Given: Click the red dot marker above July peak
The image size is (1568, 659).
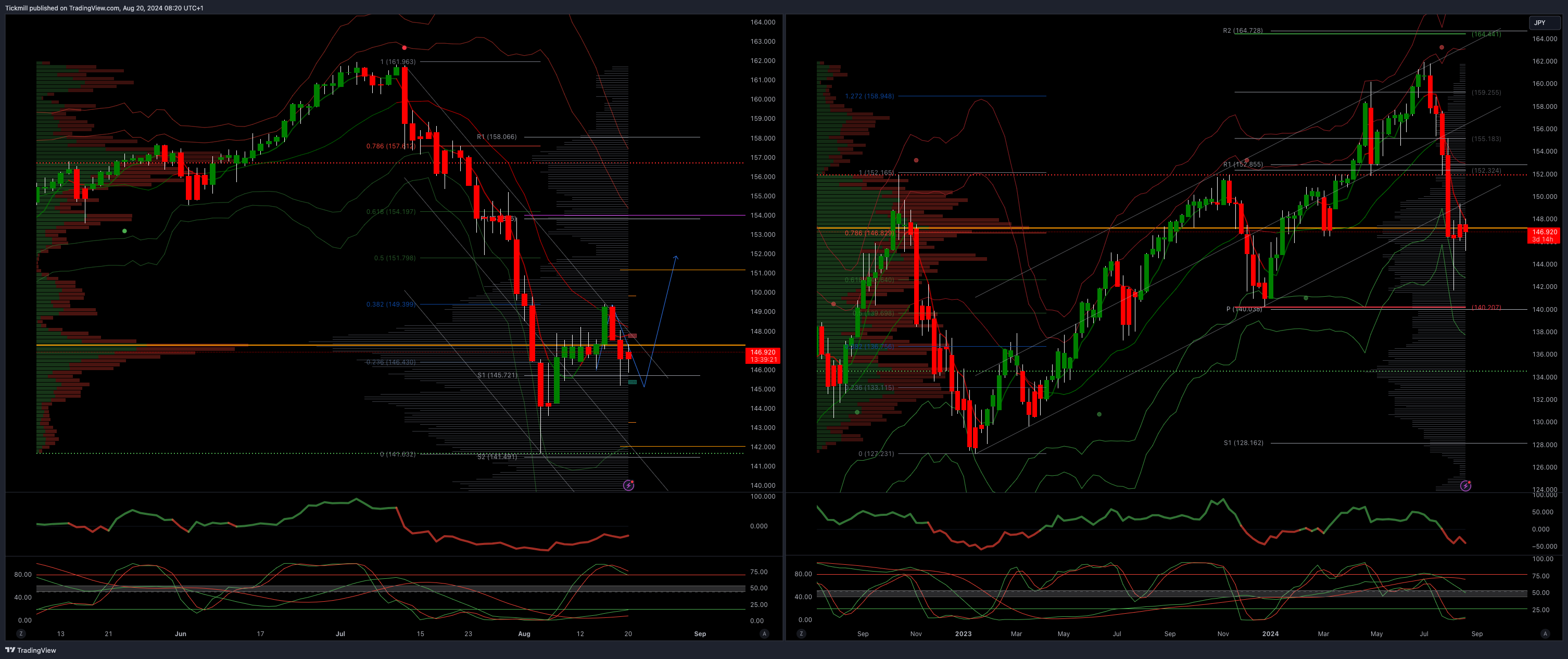Looking at the screenshot, I should point(405,47).
